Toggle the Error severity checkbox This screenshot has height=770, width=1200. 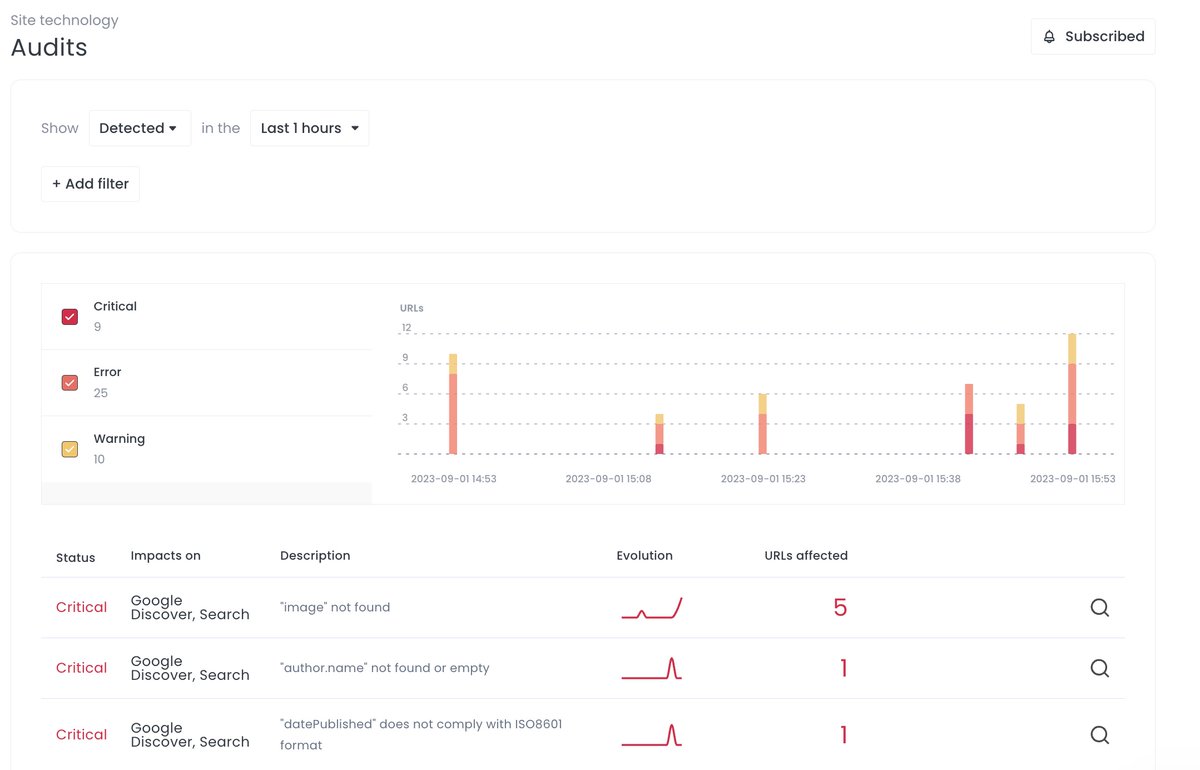(70, 383)
